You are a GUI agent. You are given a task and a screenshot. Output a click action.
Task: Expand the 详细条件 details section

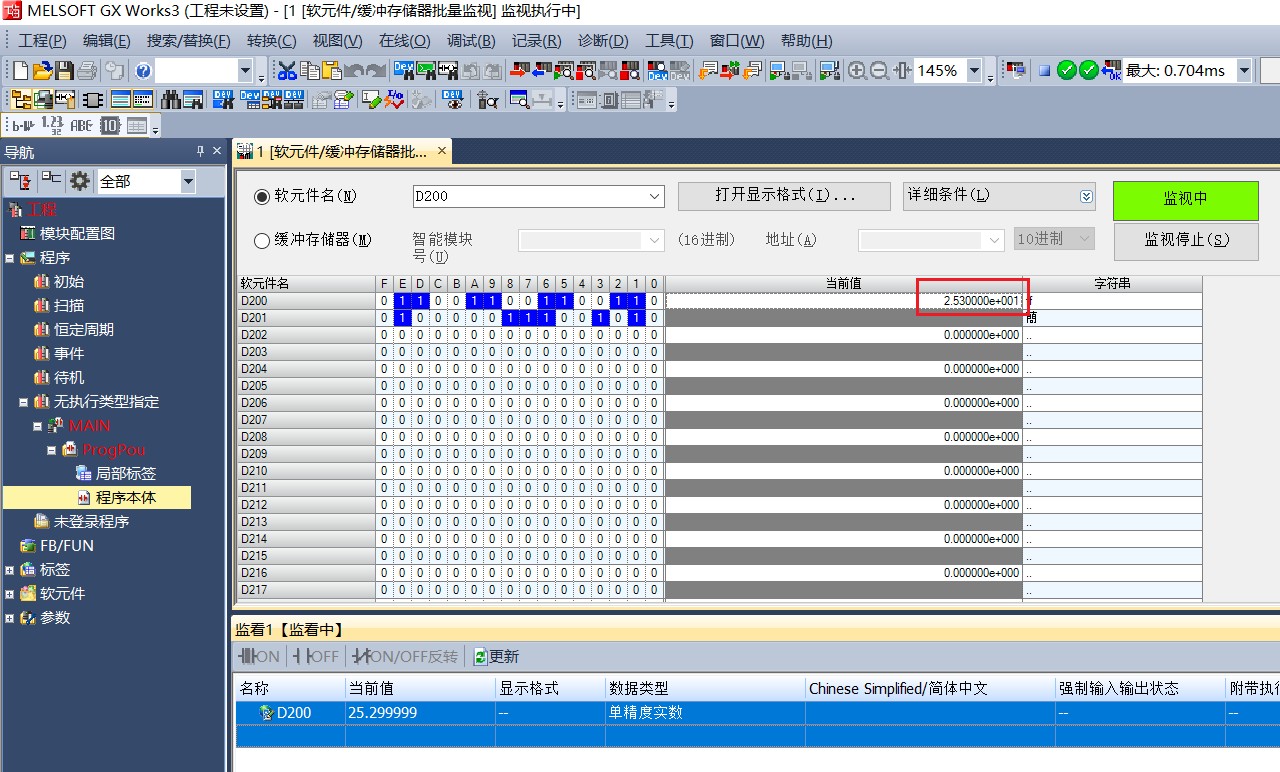pos(1087,196)
